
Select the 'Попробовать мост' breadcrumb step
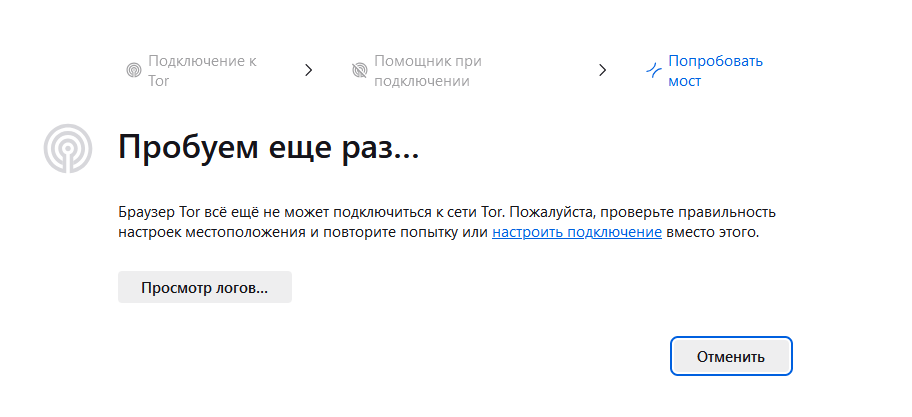click(704, 71)
